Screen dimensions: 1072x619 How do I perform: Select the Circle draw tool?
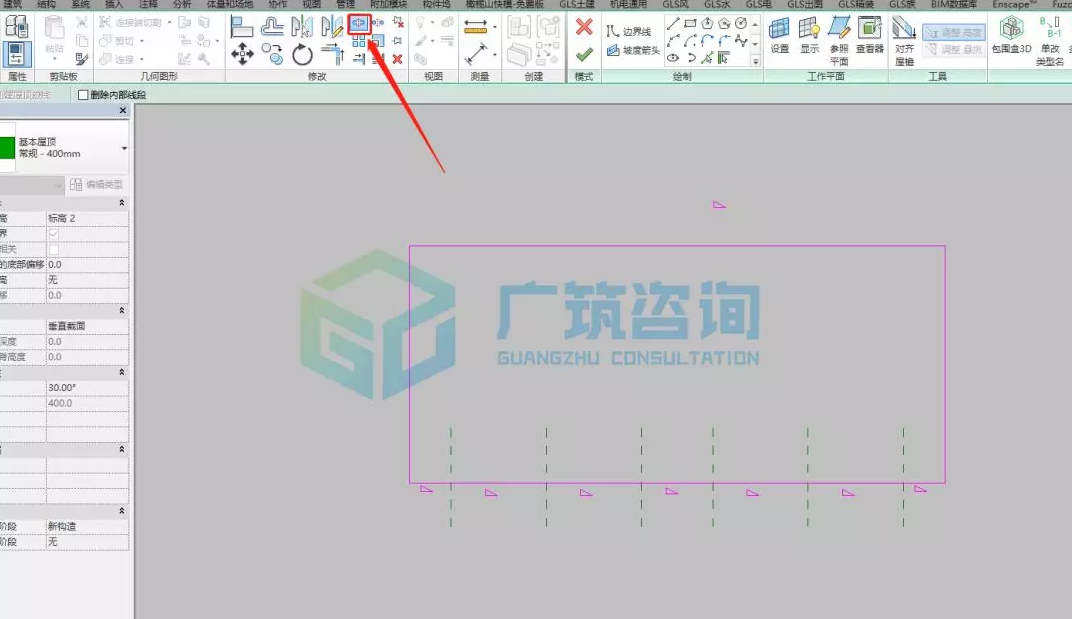[x=741, y=23]
